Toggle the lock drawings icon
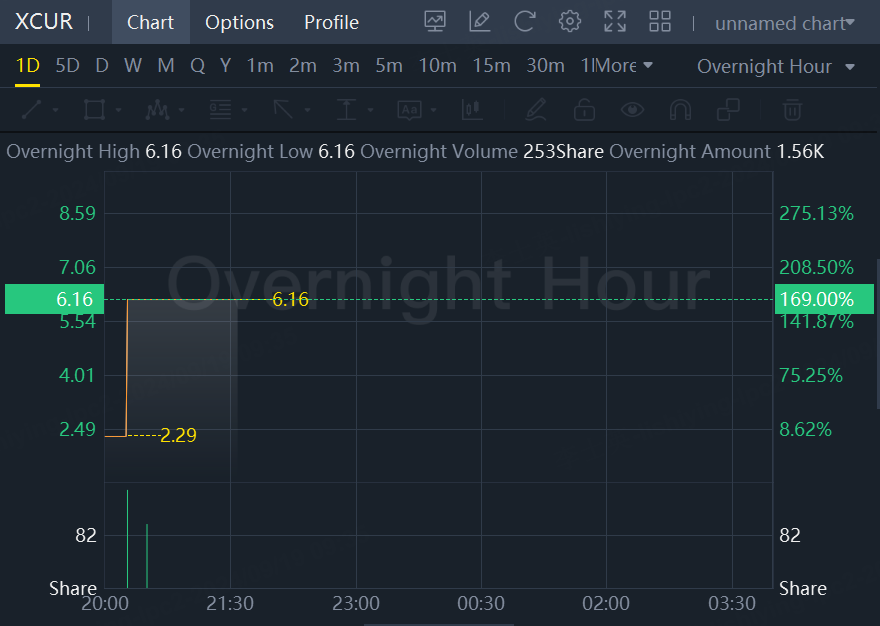The width and height of the screenshot is (880, 626). [x=584, y=109]
